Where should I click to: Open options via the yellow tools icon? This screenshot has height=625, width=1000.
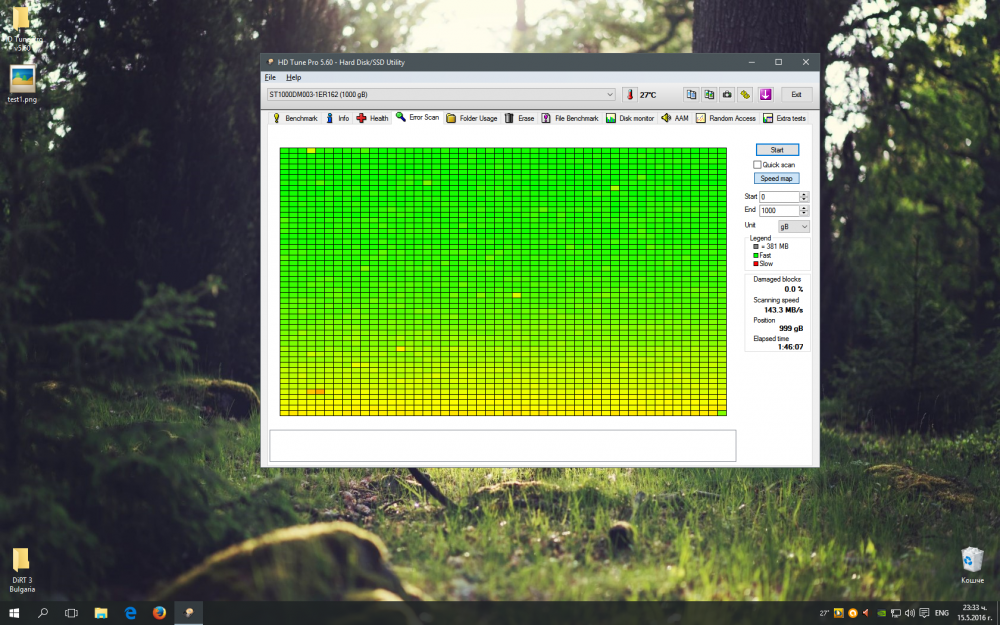click(x=745, y=94)
